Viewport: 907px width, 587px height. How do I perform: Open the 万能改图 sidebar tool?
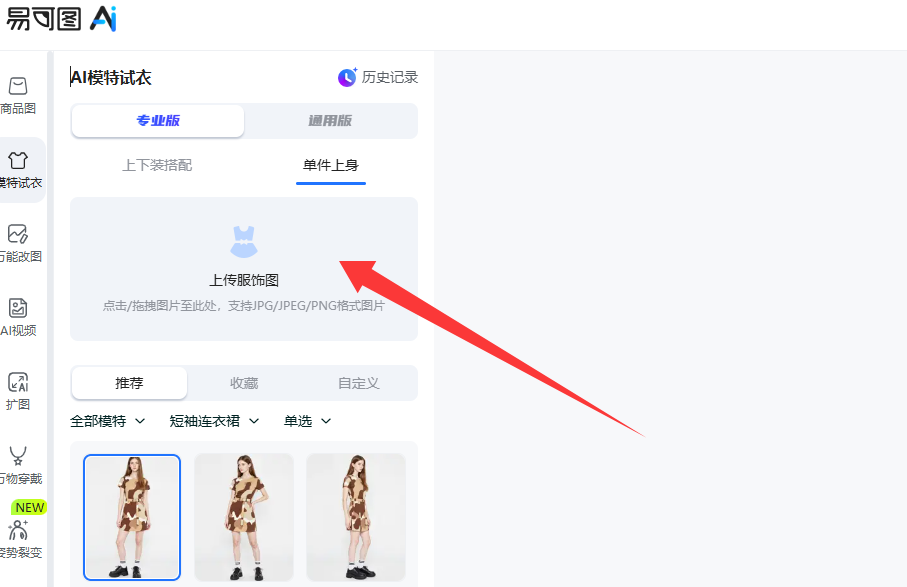pyautogui.click(x=18, y=235)
